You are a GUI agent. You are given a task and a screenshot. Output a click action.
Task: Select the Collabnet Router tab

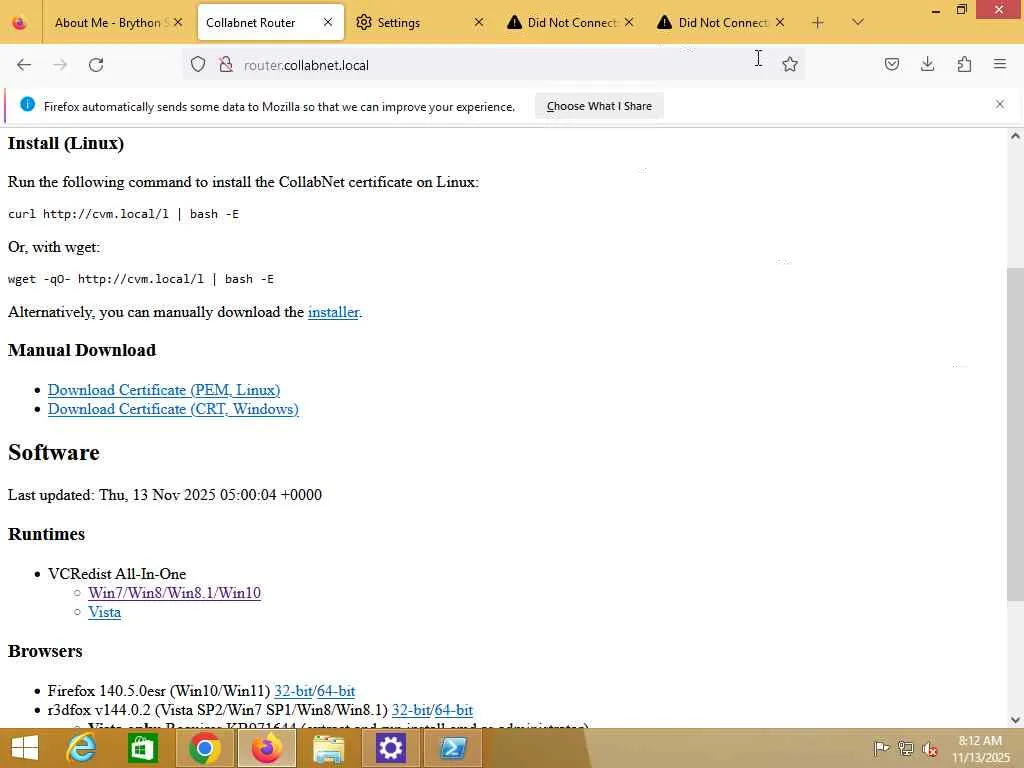[x=251, y=23]
